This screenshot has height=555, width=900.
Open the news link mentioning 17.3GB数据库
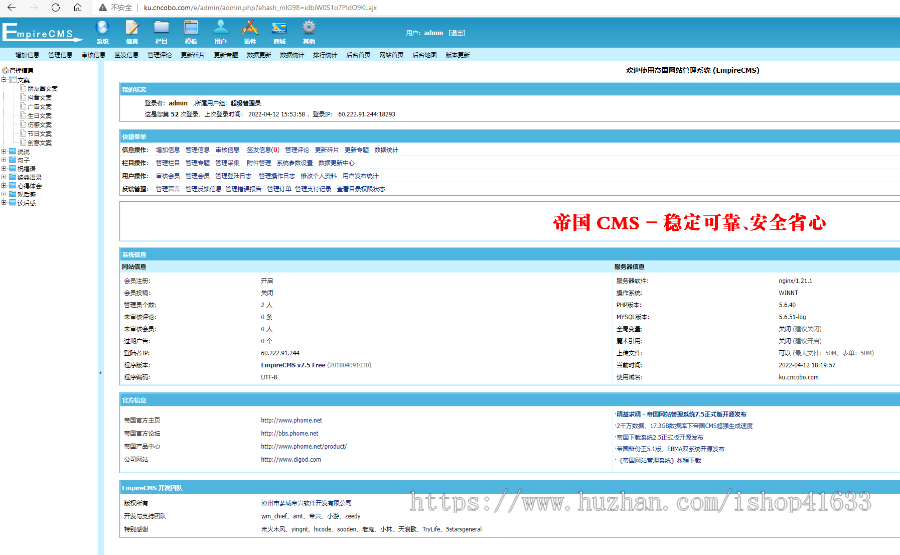[684, 426]
